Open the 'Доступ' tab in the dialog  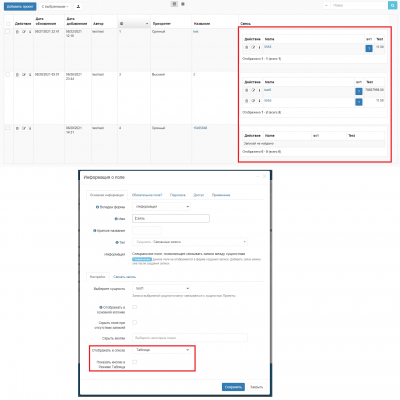click(x=199, y=195)
